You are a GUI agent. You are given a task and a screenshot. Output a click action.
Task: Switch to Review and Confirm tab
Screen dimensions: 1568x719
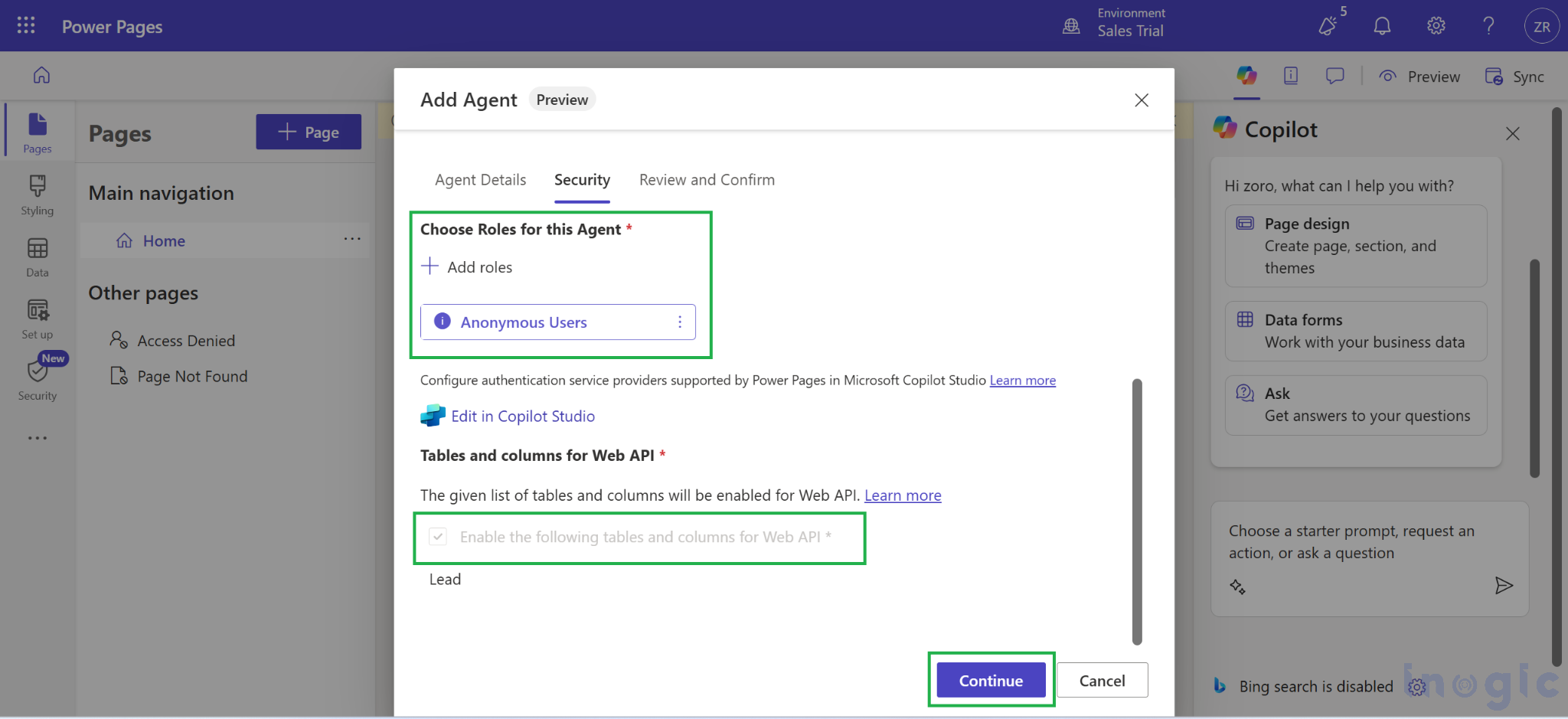(707, 180)
